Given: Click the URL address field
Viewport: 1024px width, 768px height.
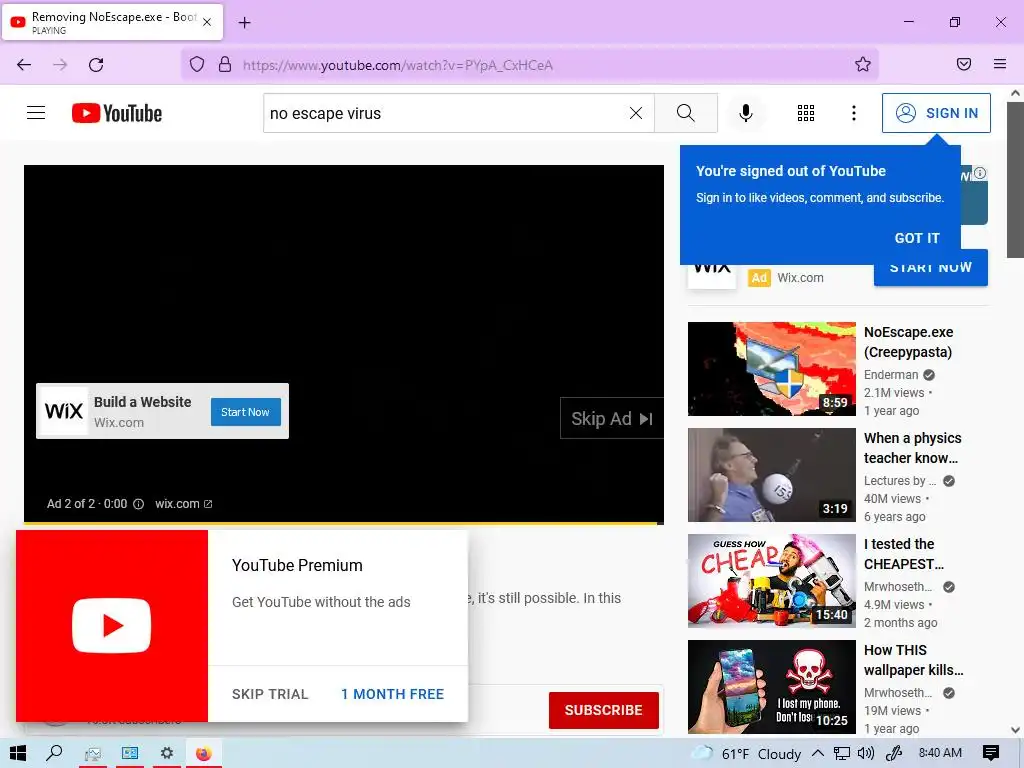Looking at the screenshot, I should tap(530, 65).
